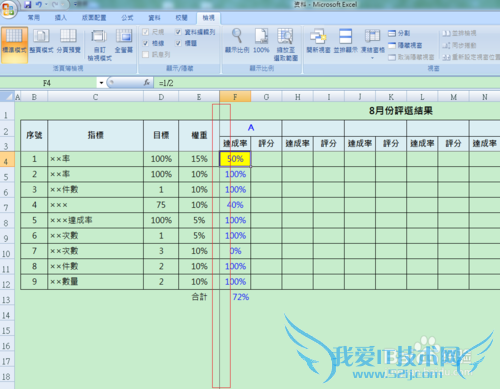Open the 顯示比例 Zoom magnifier dialog
500x389 pixels.
click(237, 41)
